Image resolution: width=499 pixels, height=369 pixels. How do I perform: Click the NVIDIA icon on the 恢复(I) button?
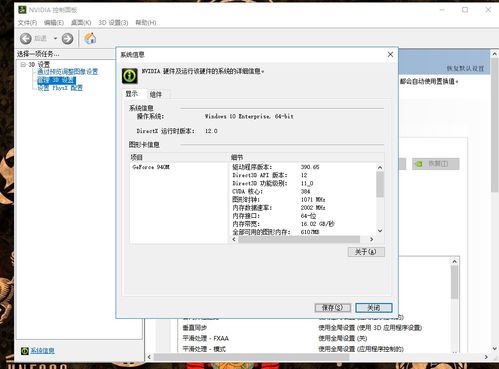419,164
